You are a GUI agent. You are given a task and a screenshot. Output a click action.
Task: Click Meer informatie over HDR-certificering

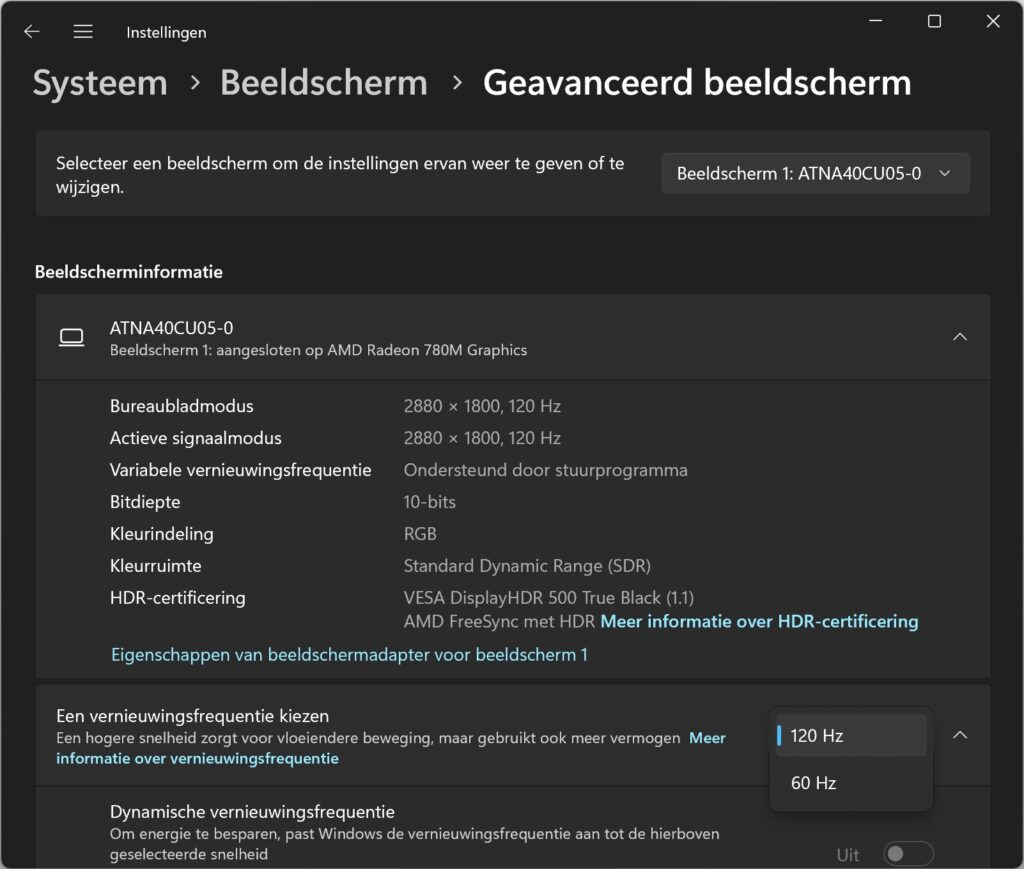[761, 621]
